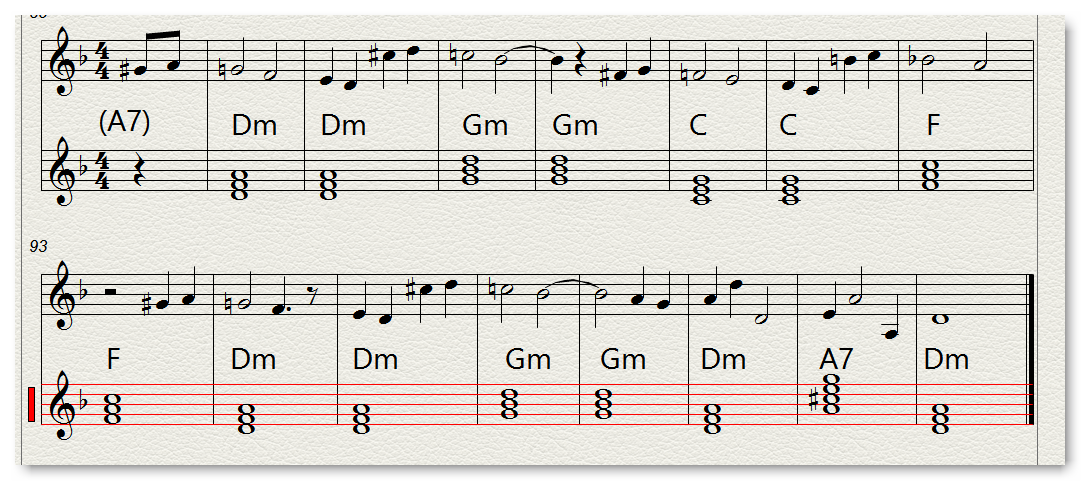Select the 4/4 time signature on the melody staff
1092x492 pixels.
[x=102, y=61]
